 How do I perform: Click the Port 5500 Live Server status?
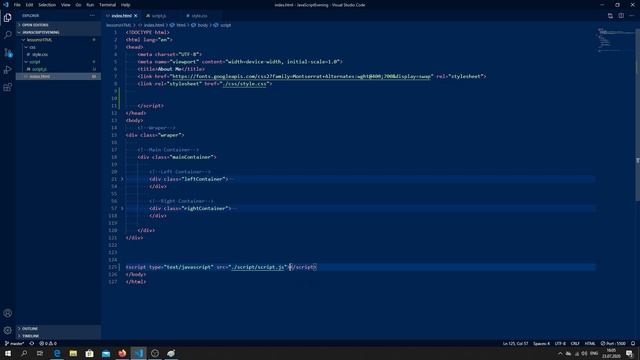[613, 343]
